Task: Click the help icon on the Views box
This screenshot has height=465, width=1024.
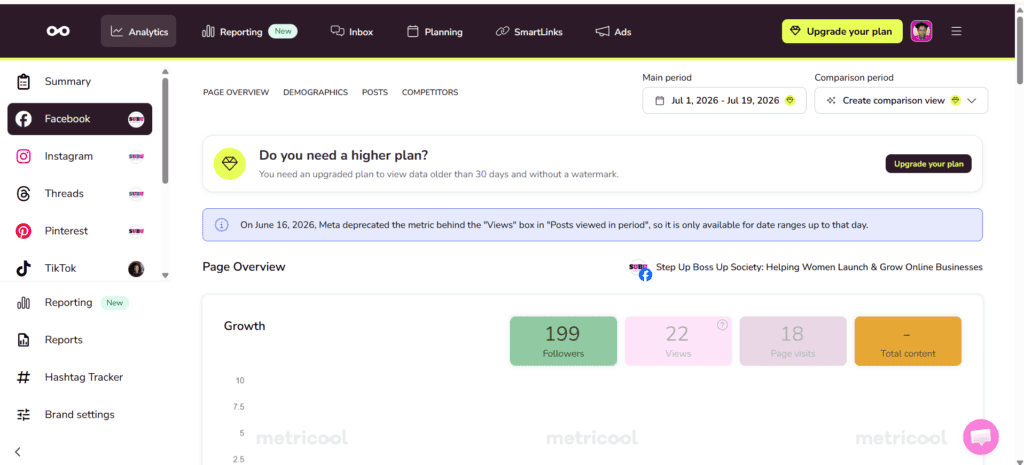Action: click(722, 325)
